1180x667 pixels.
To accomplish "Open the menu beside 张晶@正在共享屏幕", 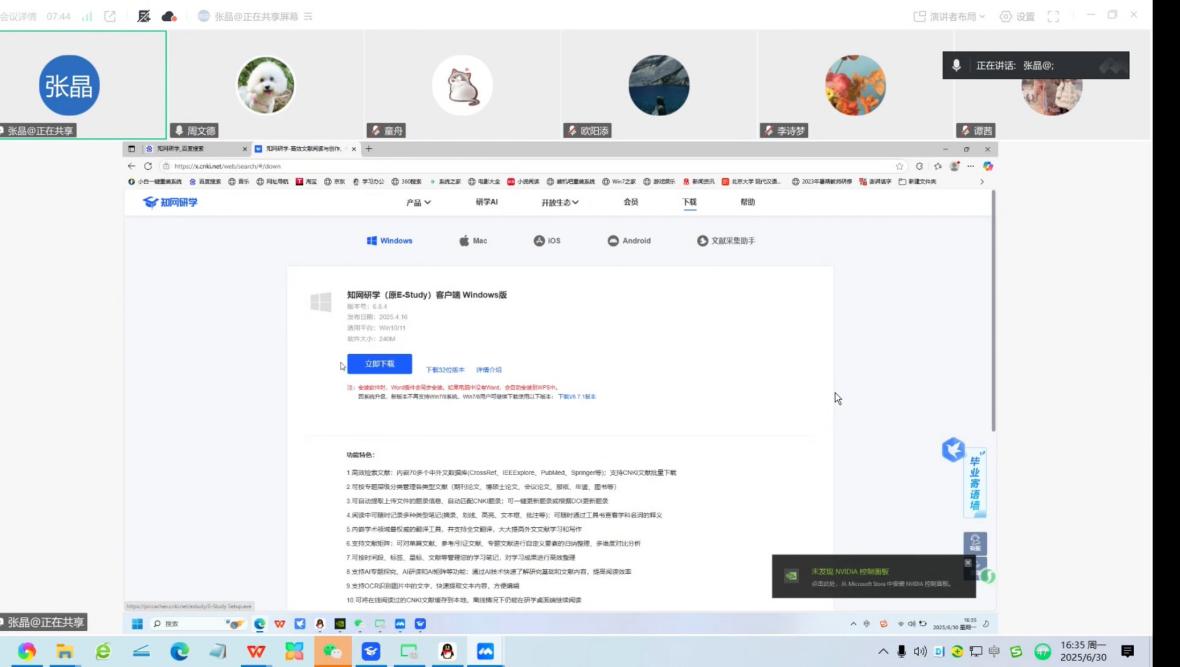I will pos(308,16).
